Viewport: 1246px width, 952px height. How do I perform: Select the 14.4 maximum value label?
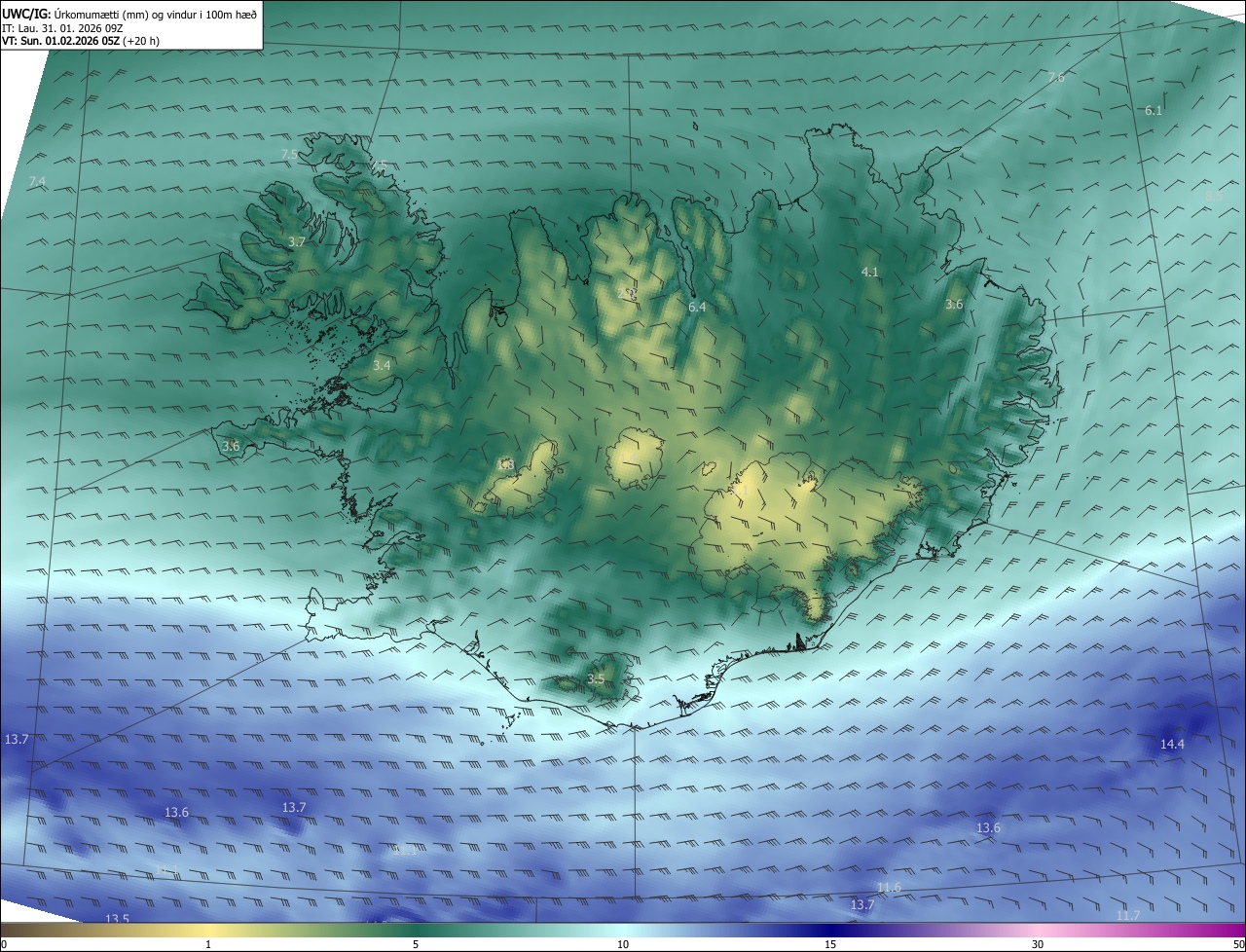click(1172, 745)
